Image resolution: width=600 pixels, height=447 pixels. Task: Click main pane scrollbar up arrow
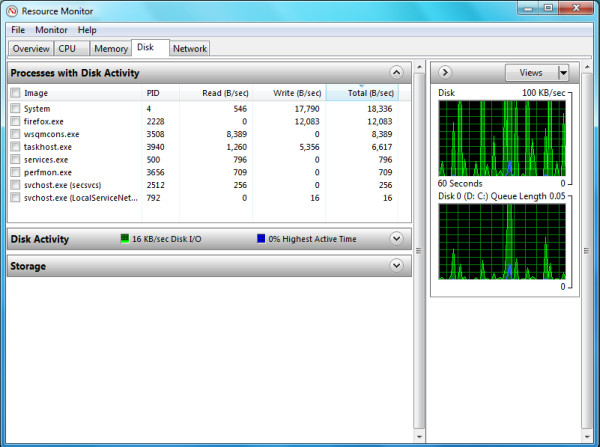(419, 67)
